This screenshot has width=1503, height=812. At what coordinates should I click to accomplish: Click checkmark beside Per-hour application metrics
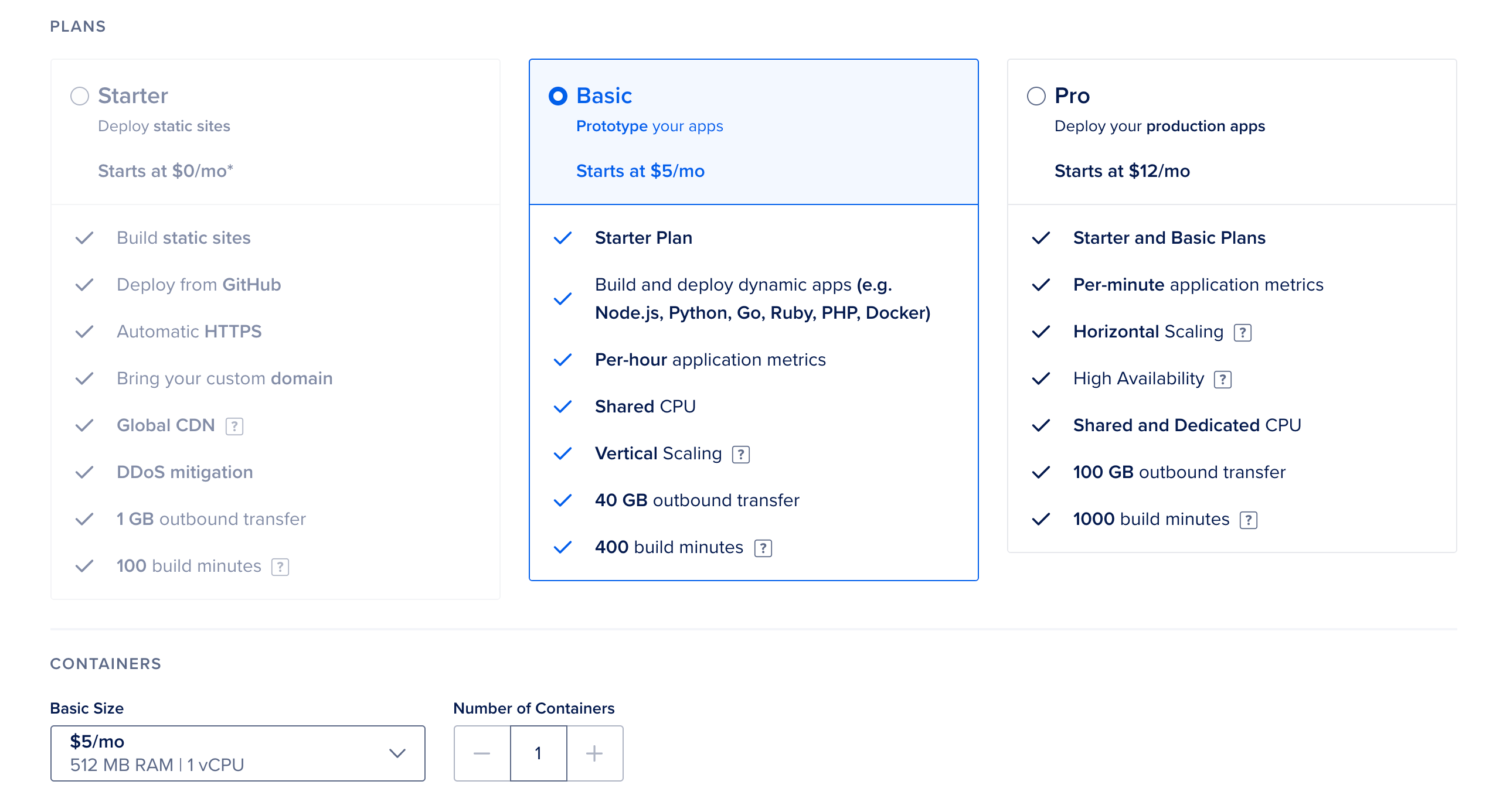coord(563,360)
